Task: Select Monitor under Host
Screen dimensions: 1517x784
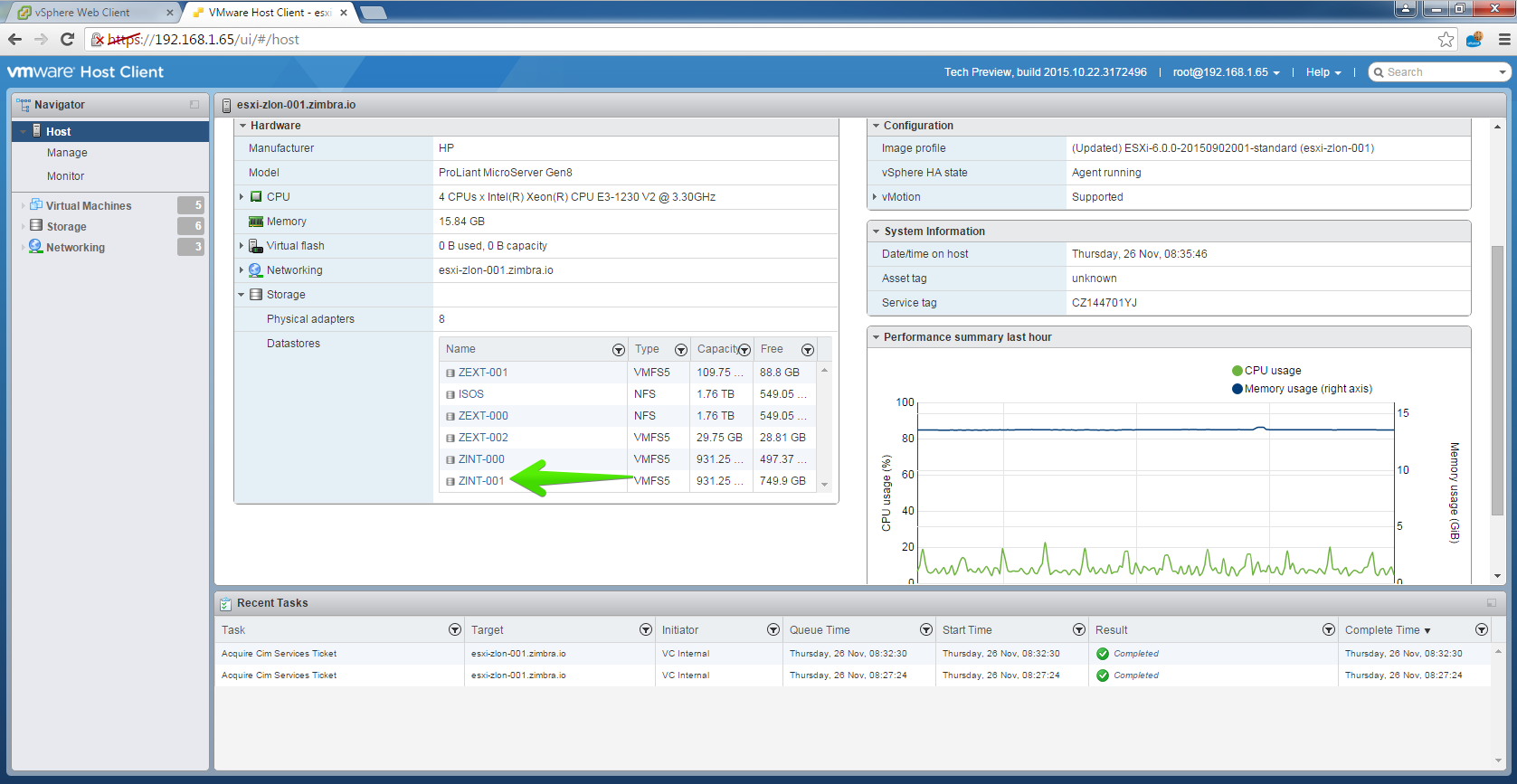Action: point(65,176)
